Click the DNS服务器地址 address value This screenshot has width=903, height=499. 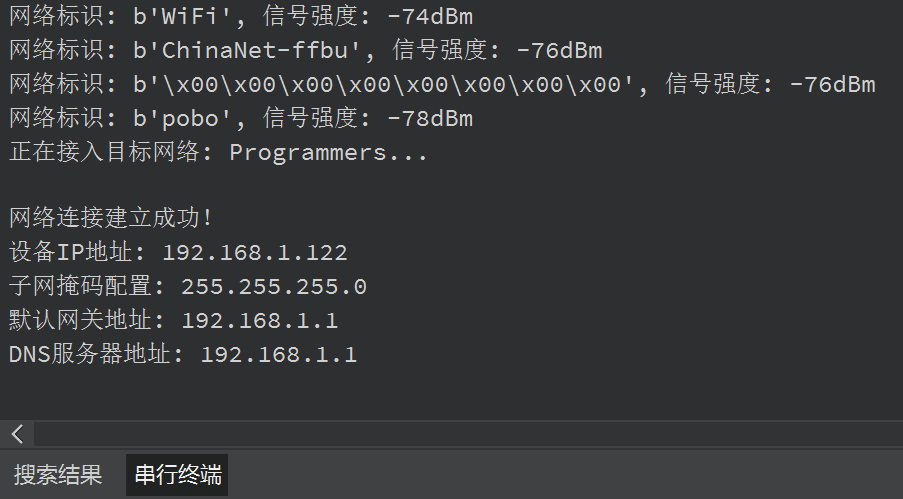click(x=279, y=354)
